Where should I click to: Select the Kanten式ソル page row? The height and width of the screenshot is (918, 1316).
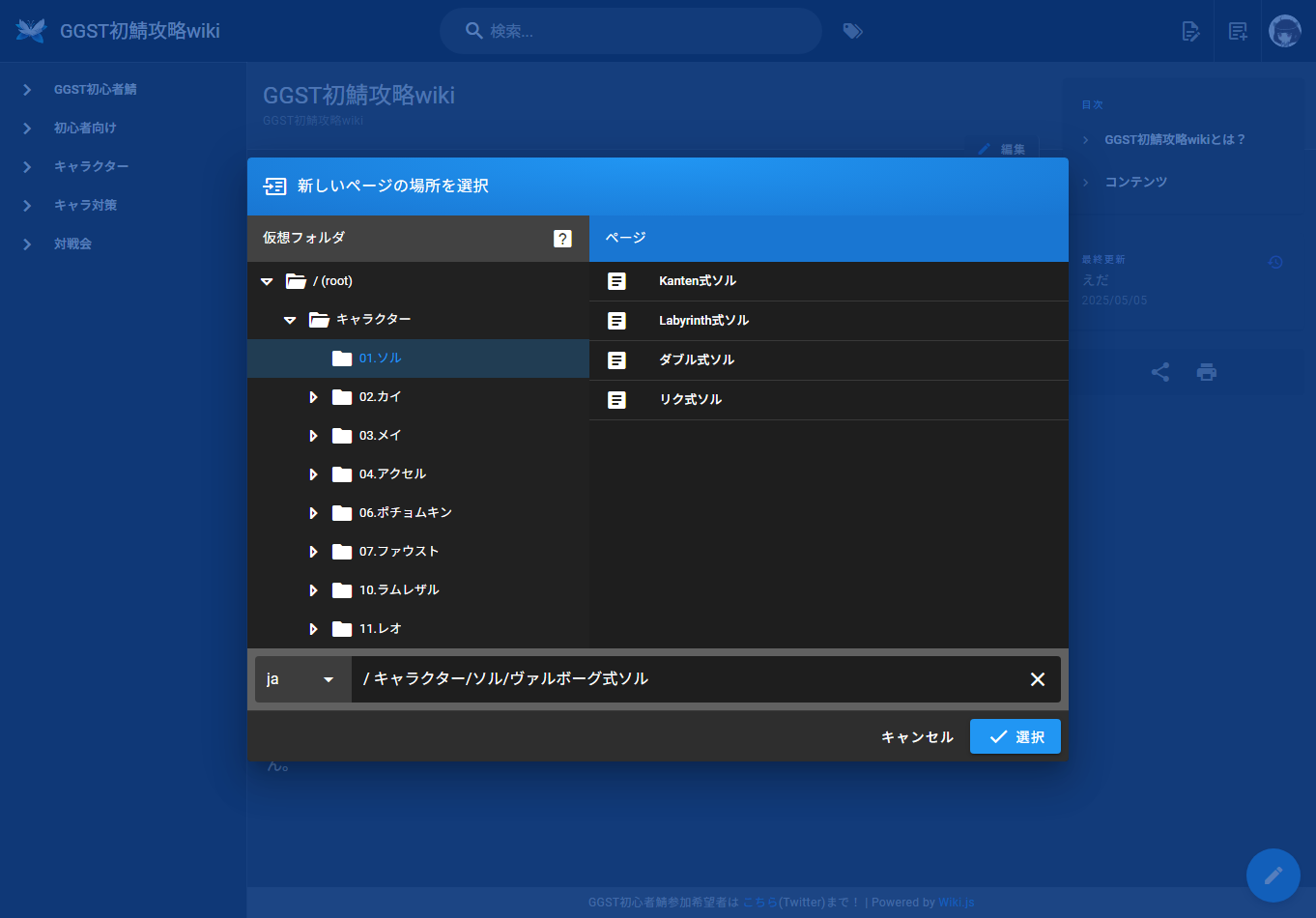[829, 281]
